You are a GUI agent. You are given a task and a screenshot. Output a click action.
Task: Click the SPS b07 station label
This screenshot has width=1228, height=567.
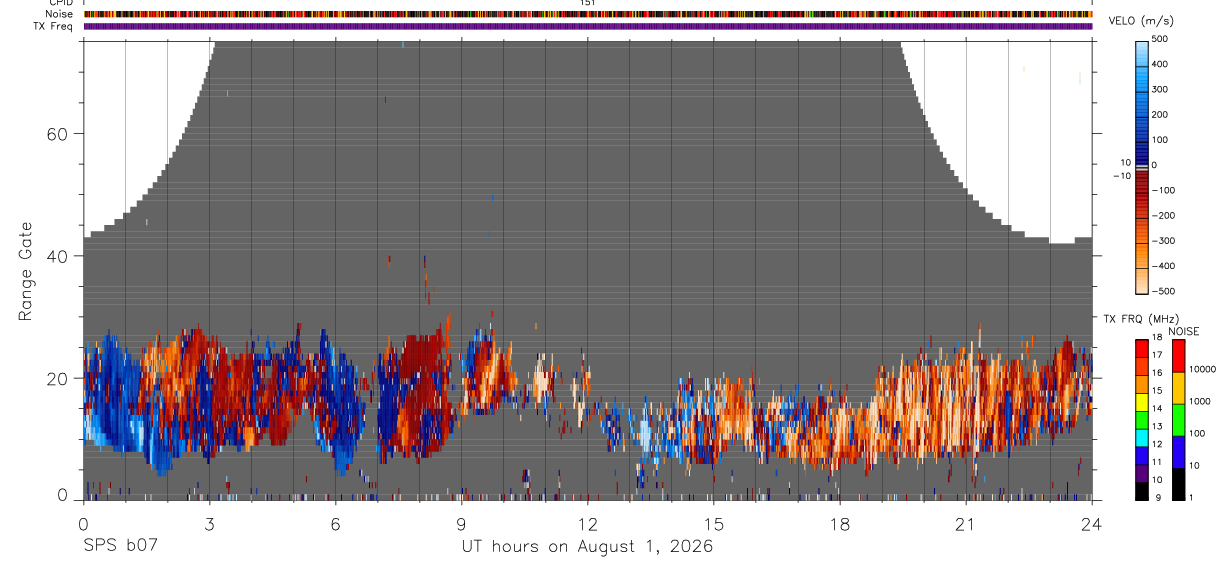(121, 547)
